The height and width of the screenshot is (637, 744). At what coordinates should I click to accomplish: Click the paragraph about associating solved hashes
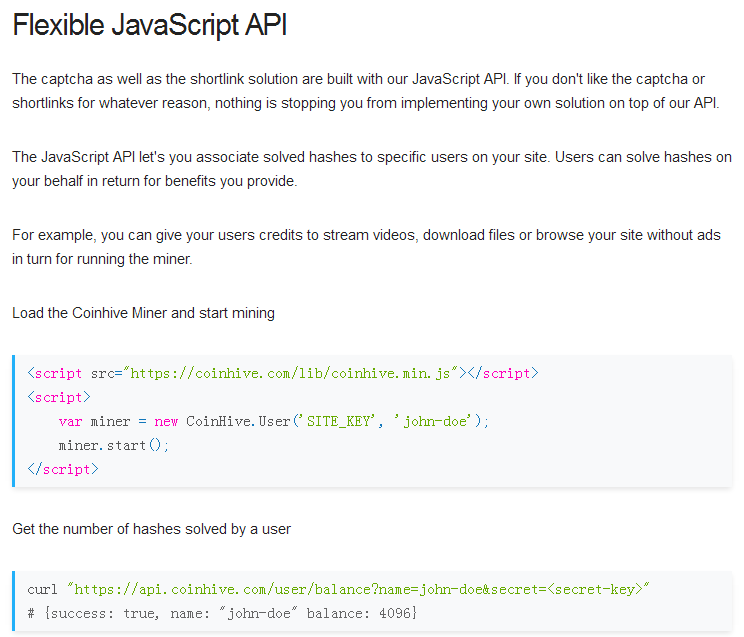coord(371,170)
